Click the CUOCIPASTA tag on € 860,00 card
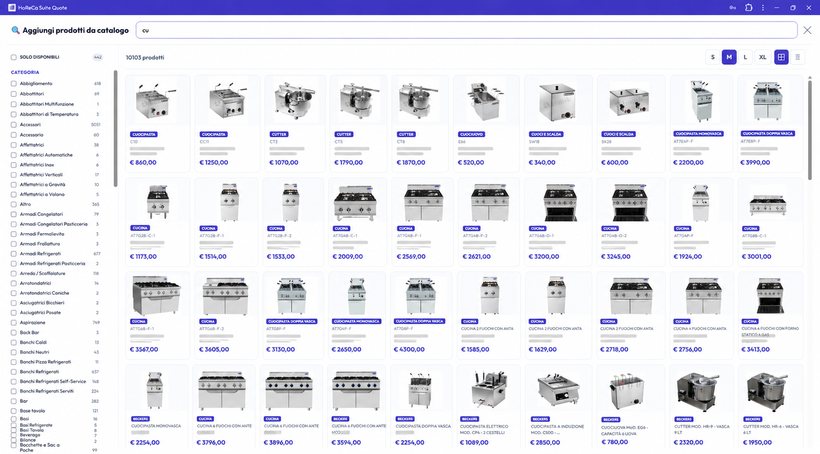Image resolution: width=820 pixels, height=454 pixels. tap(144, 134)
